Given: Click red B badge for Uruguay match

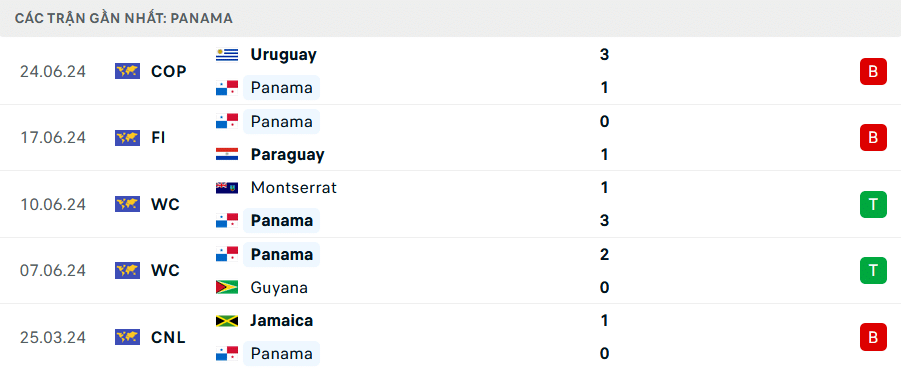Looking at the screenshot, I should 873,71.
